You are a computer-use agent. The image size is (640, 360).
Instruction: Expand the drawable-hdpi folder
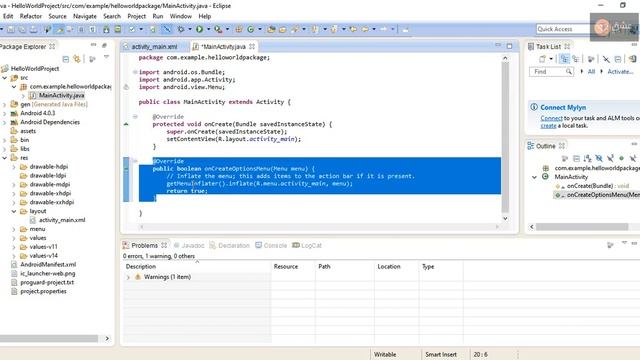tap(14, 167)
